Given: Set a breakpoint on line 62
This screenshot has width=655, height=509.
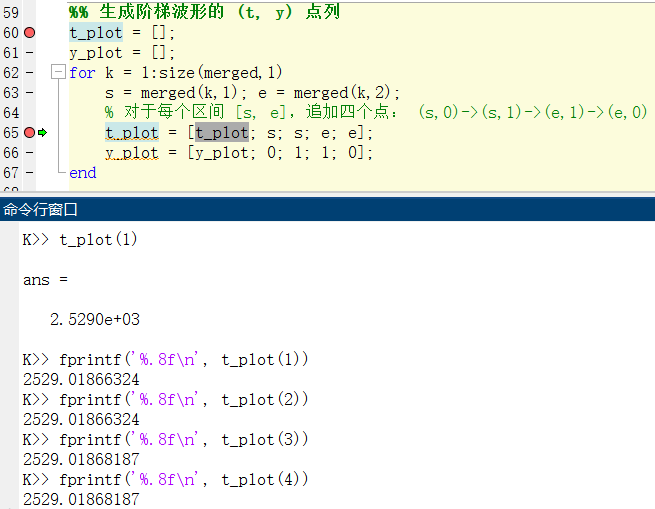Looking at the screenshot, I should point(30,73).
